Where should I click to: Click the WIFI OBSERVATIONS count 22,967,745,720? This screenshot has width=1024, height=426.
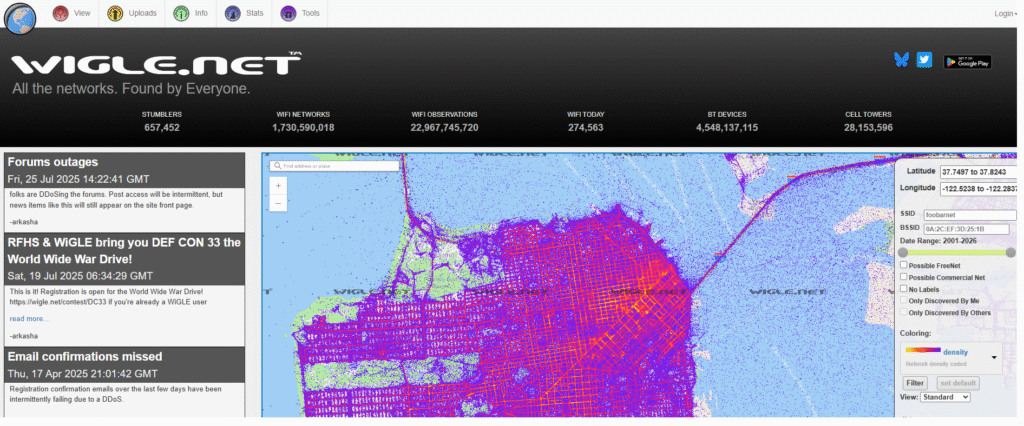[444, 127]
